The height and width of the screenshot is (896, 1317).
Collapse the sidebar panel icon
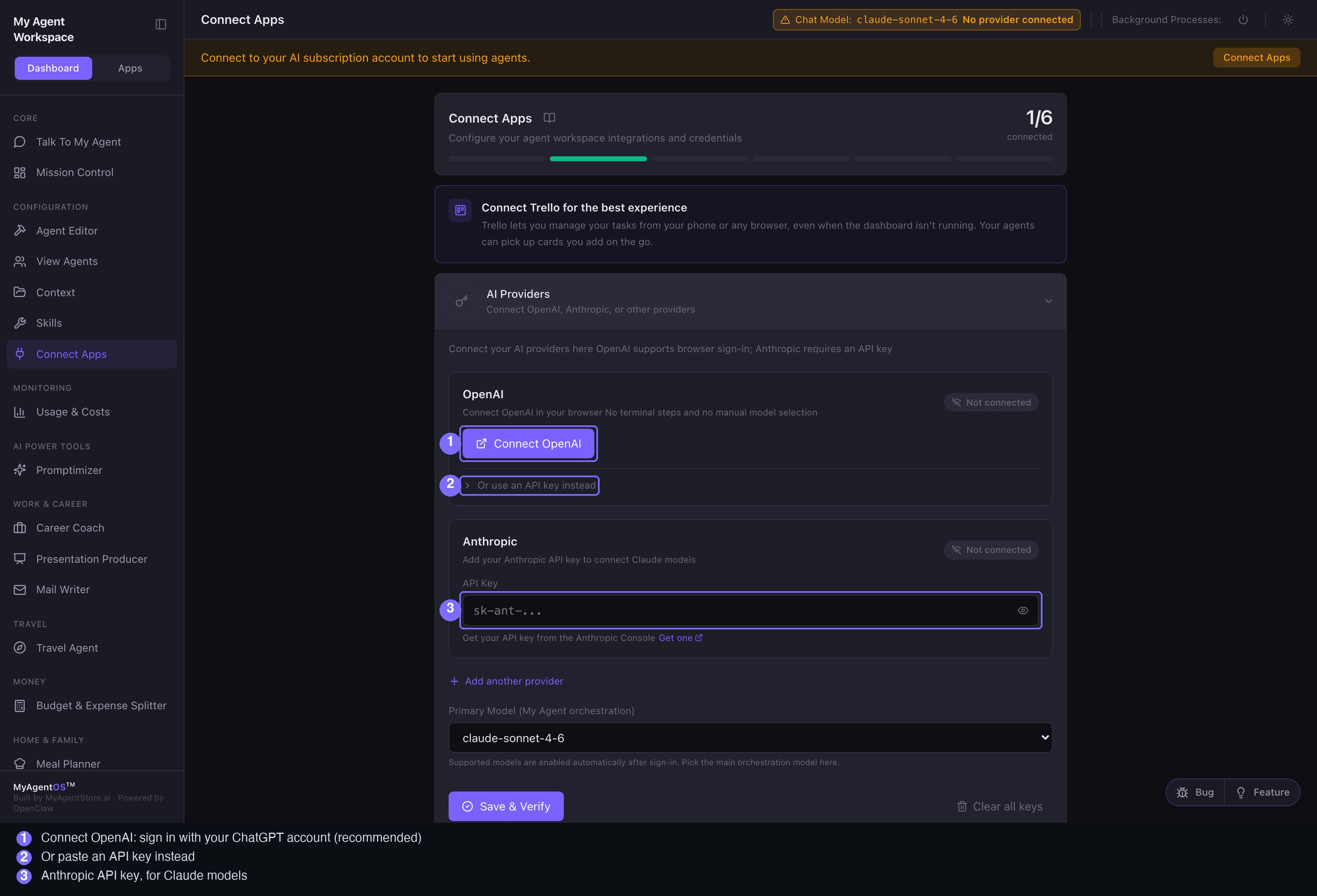pyautogui.click(x=161, y=24)
